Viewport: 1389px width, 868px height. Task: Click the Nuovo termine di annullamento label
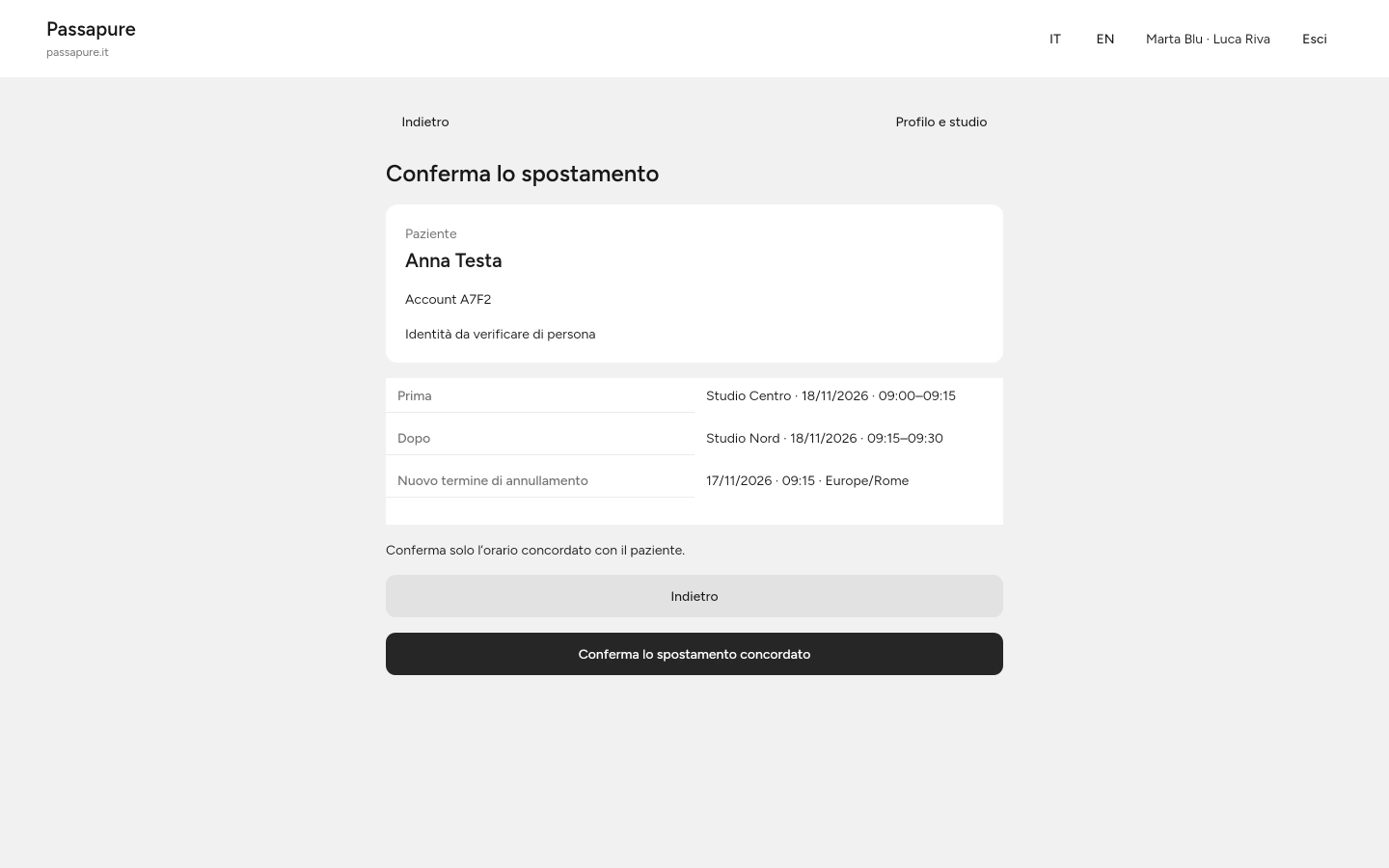[x=493, y=480]
